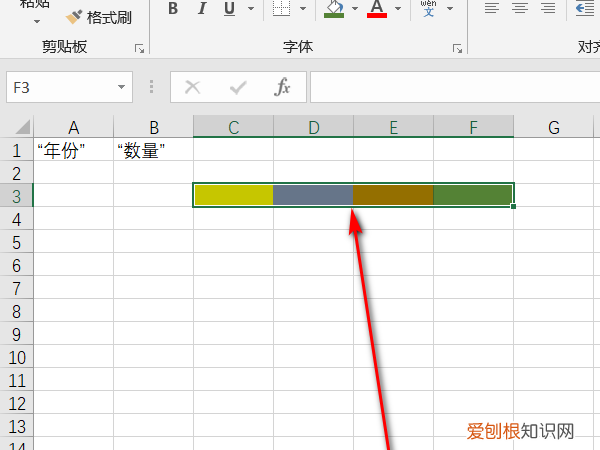Image resolution: width=600 pixels, height=450 pixels.
Task: Click the phonetic guide wén icon
Action: tap(429, 8)
